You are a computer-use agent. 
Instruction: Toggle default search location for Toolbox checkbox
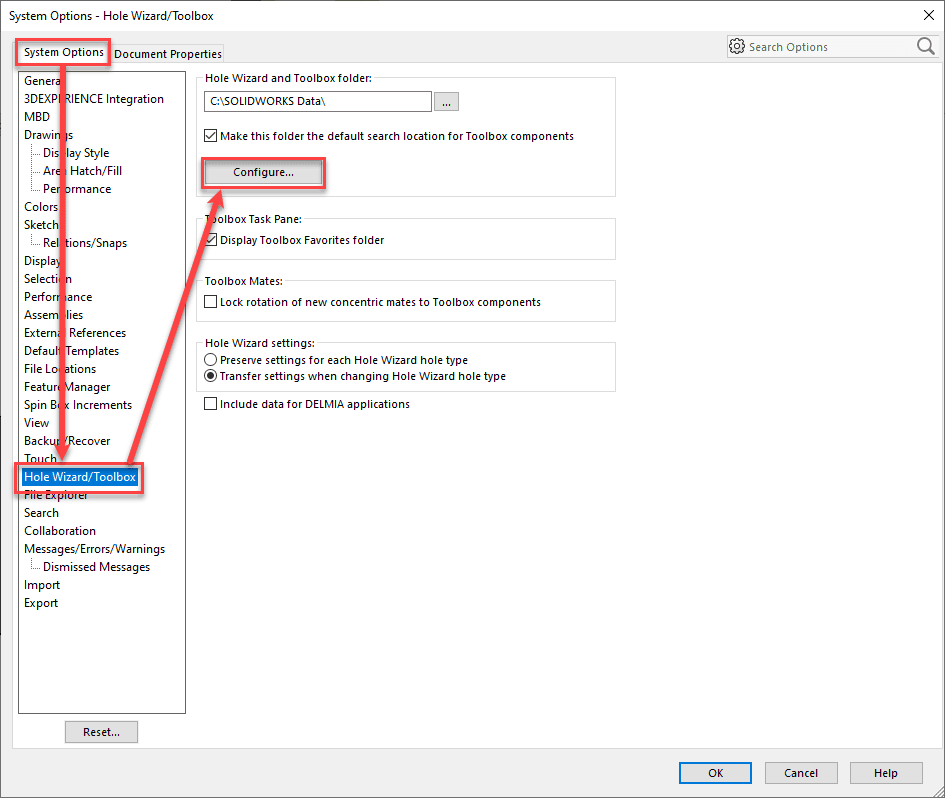210,136
